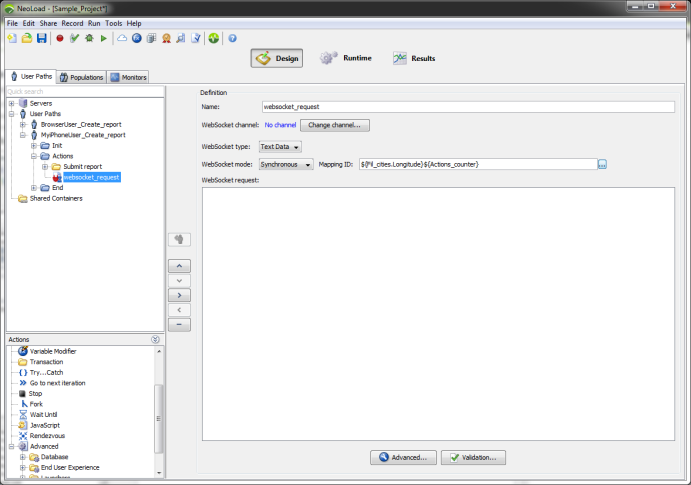The height and width of the screenshot is (485, 691).
Task: Switch to Results mode
Action: 413,58
